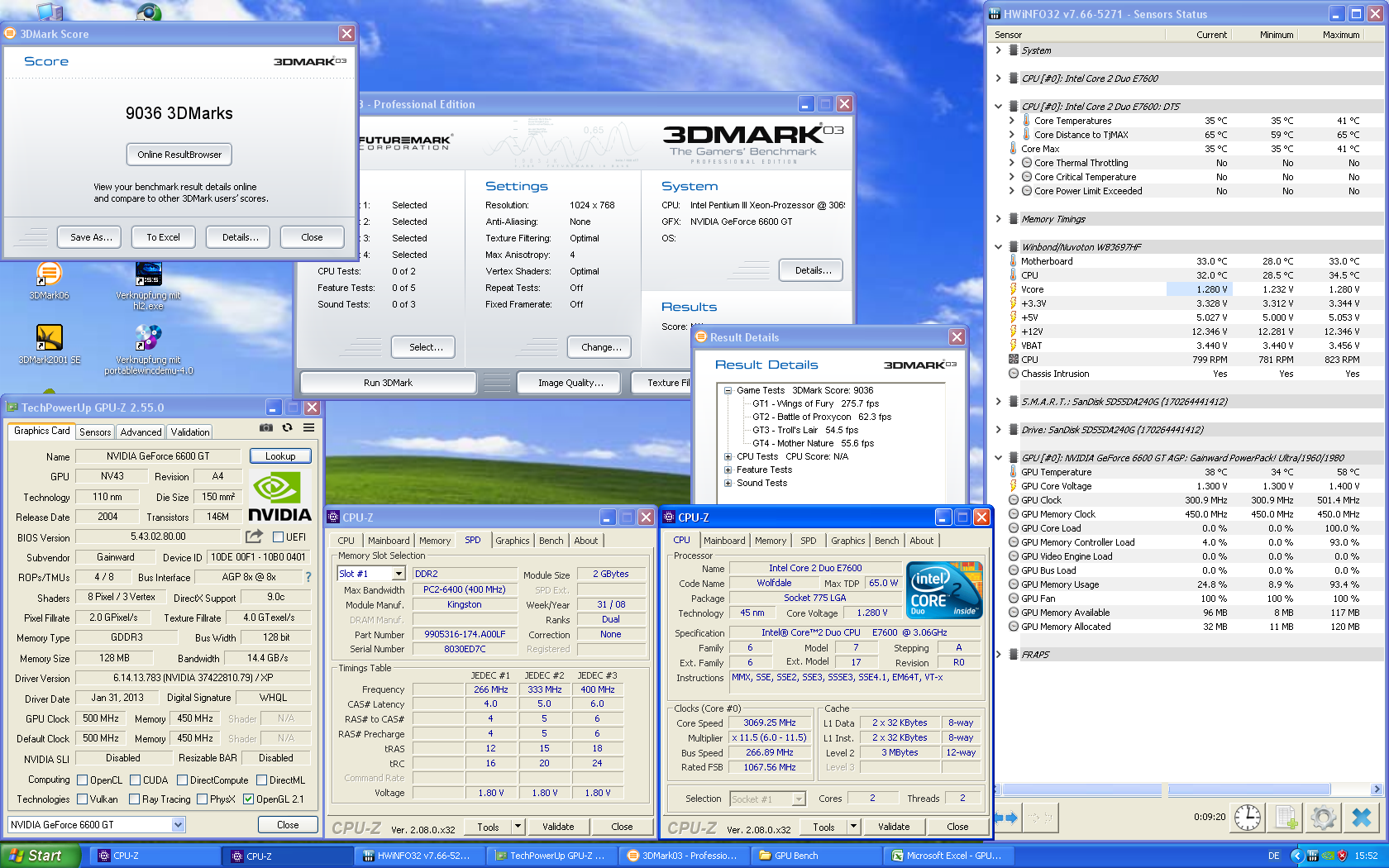Collapse the GPU NVIDIA GeForce 6600 GT sensor group
The height and width of the screenshot is (868, 1389).
click(x=998, y=457)
